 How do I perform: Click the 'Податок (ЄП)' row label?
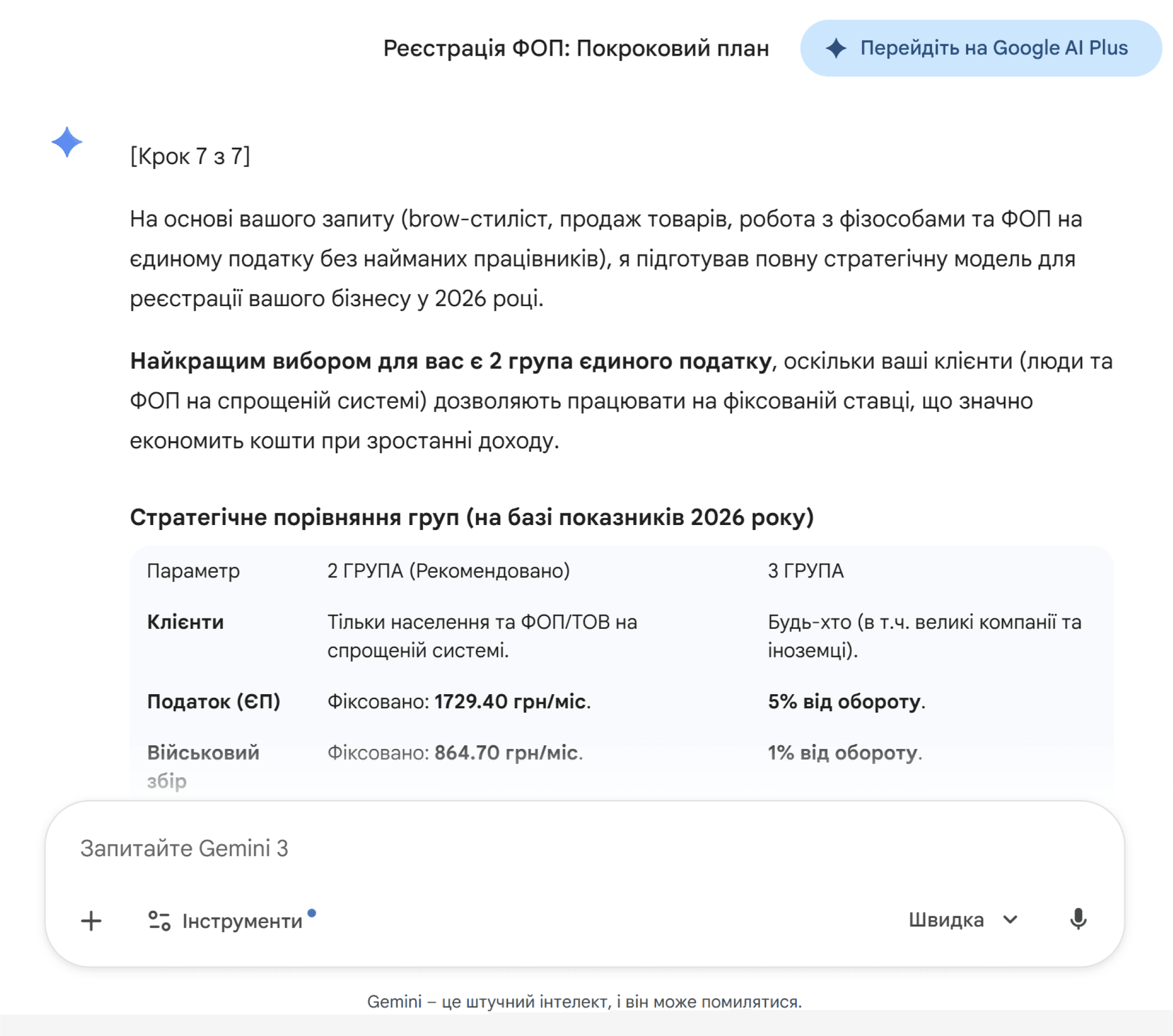tap(213, 702)
